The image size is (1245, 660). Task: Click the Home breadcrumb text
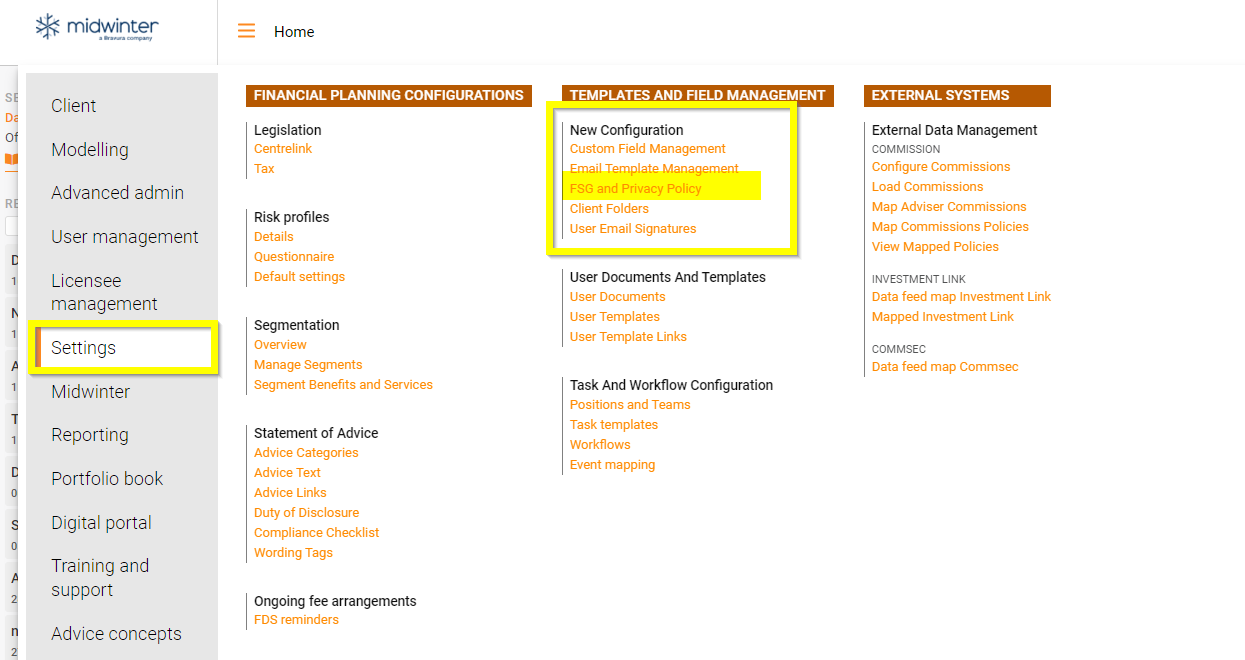[x=294, y=32]
